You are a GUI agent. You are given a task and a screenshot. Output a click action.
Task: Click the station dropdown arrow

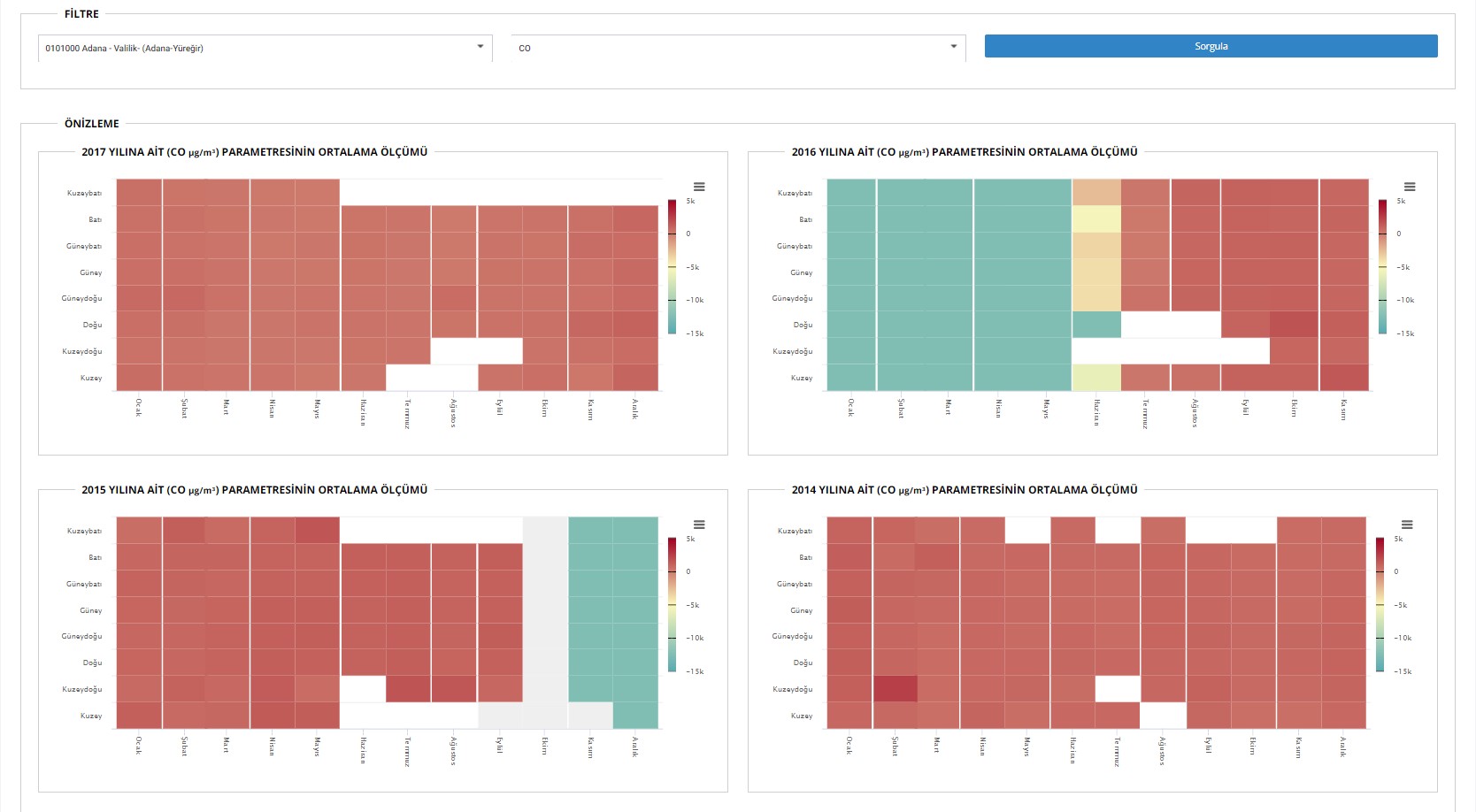click(480, 47)
